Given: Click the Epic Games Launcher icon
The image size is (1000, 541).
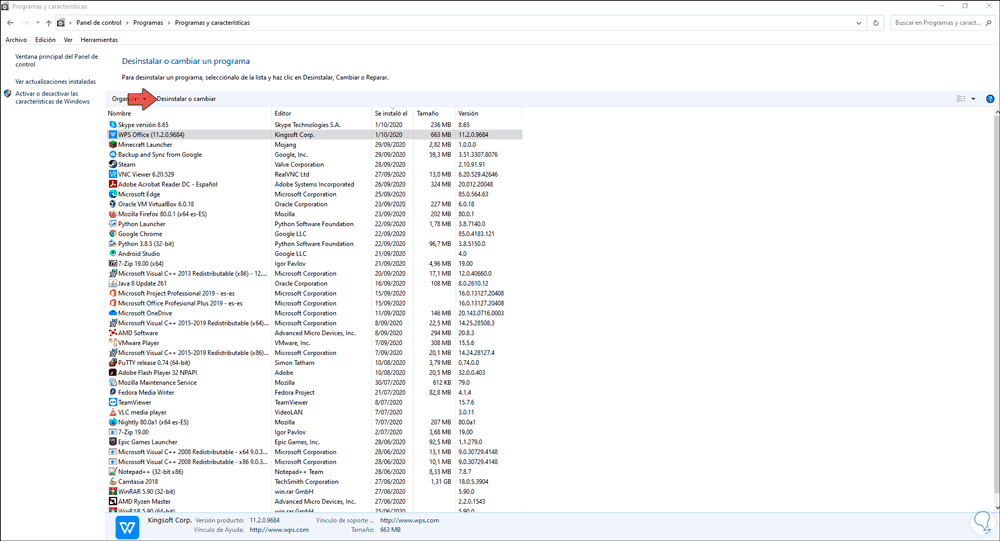Looking at the screenshot, I should click(113, 442).
